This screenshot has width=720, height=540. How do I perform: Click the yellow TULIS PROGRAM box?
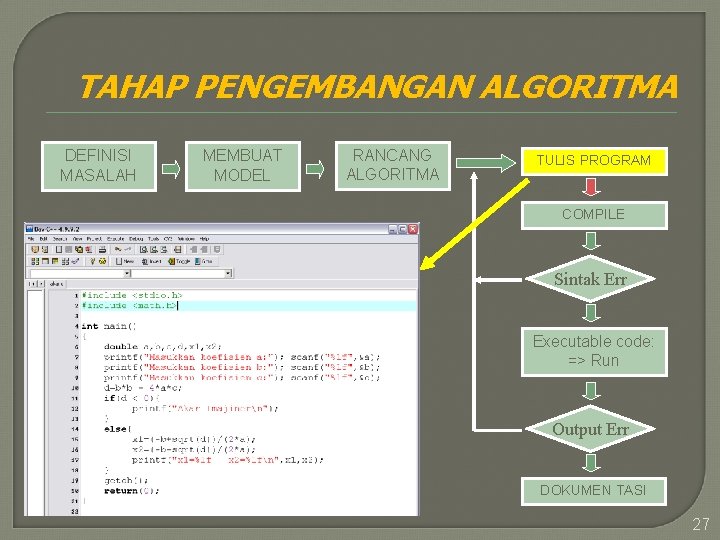[x=594, y=161]
